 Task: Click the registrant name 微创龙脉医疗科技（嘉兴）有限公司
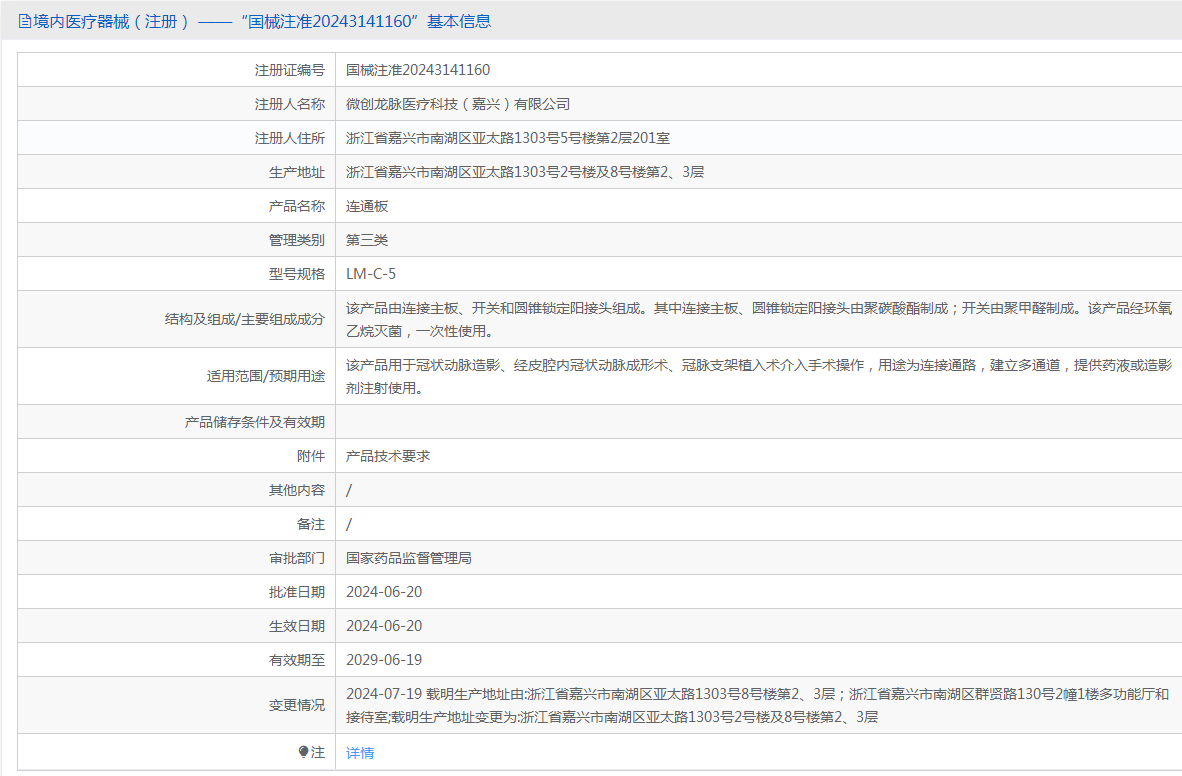click(x=458, y=104)
